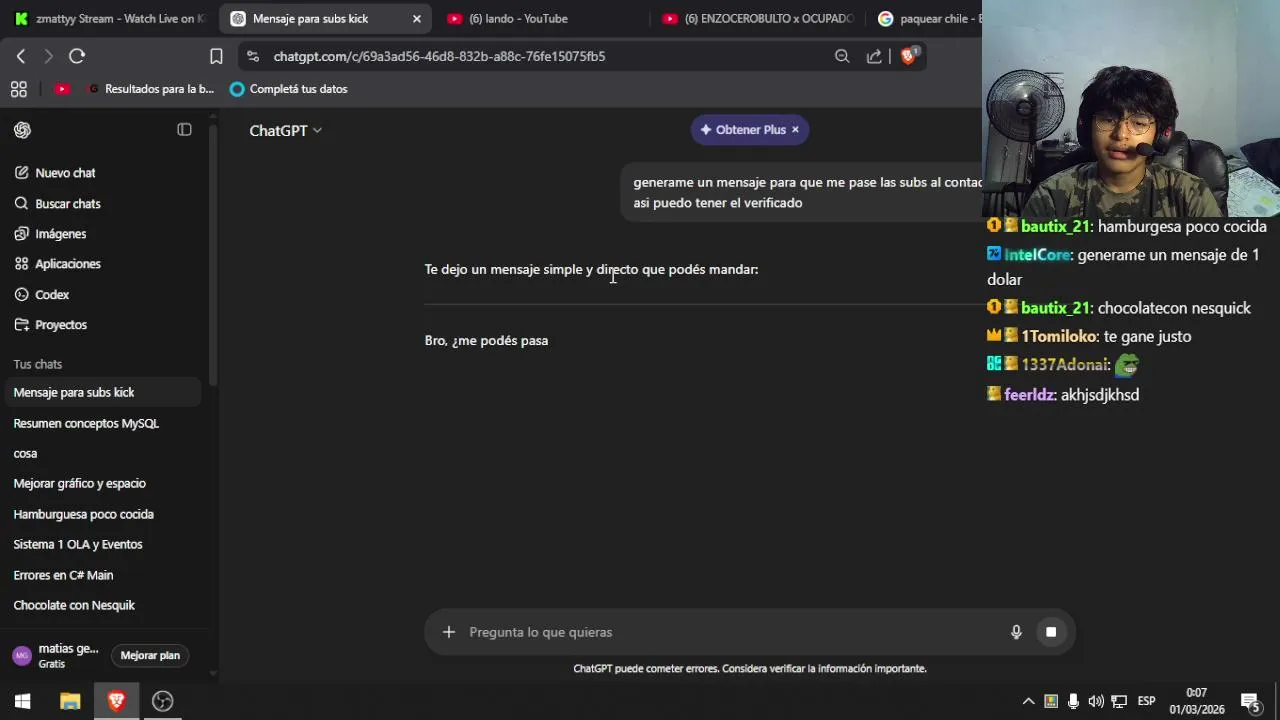The width and height of the screenshot is (1280, 720).
Task: Click the network icon in system tray
Action: pyautogui.click(x=1119, y=701)
